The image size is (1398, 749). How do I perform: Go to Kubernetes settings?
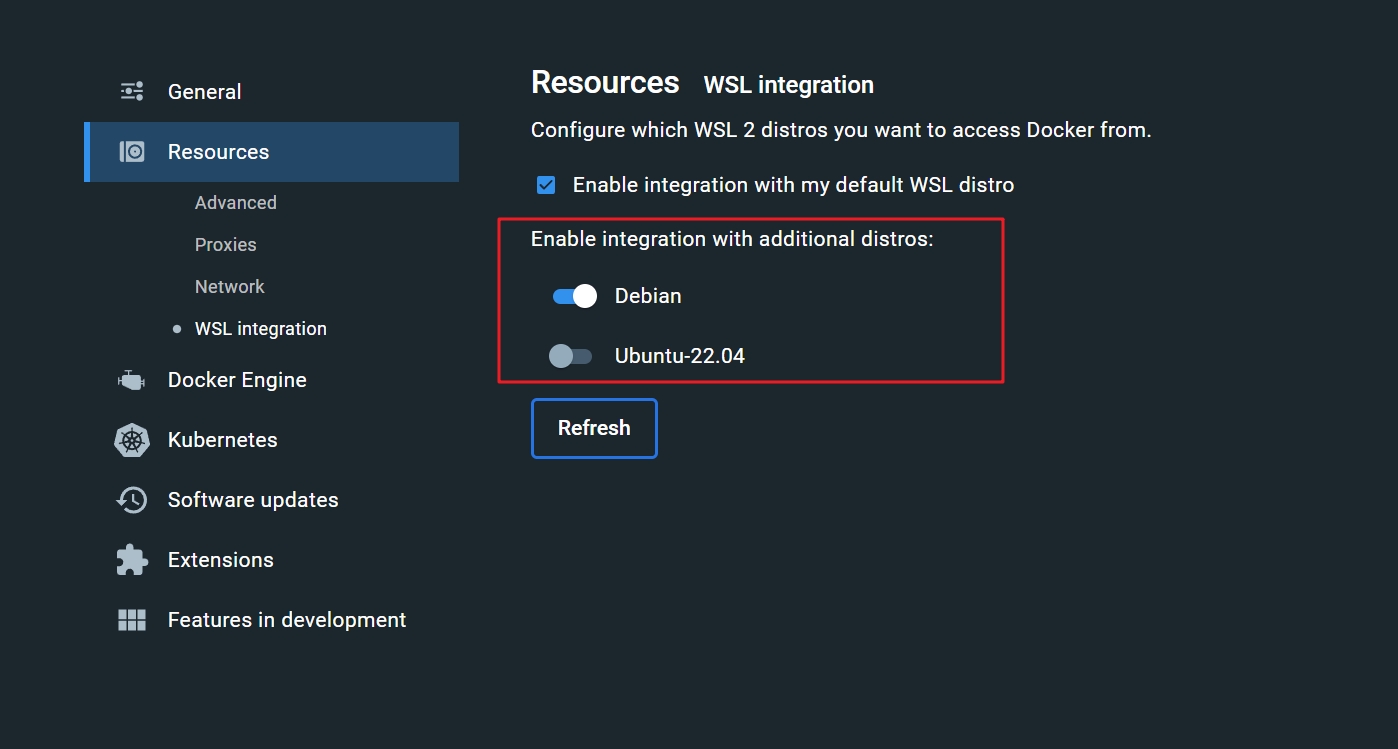[x=223, y=440]
